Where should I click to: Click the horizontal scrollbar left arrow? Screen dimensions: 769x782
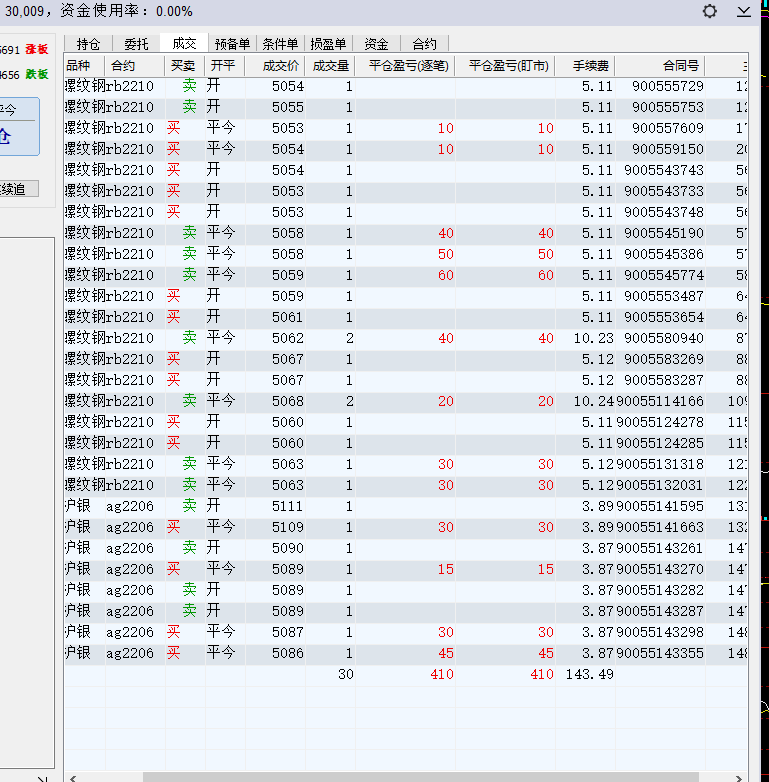[x=73, y=778]
